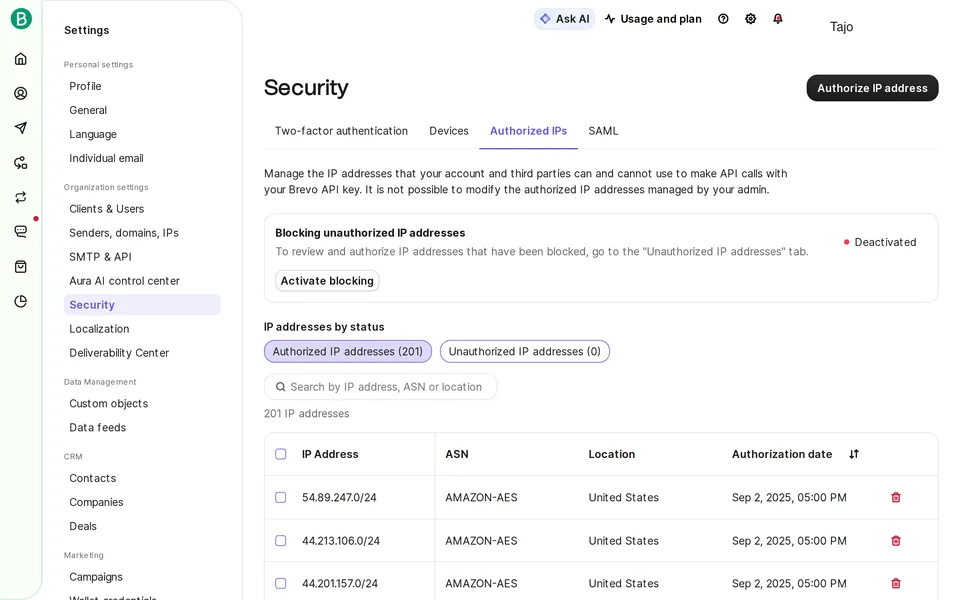Open Transactional arrows icon in left rail
This screenshot has width=960, height=600.
click(21, 197)
